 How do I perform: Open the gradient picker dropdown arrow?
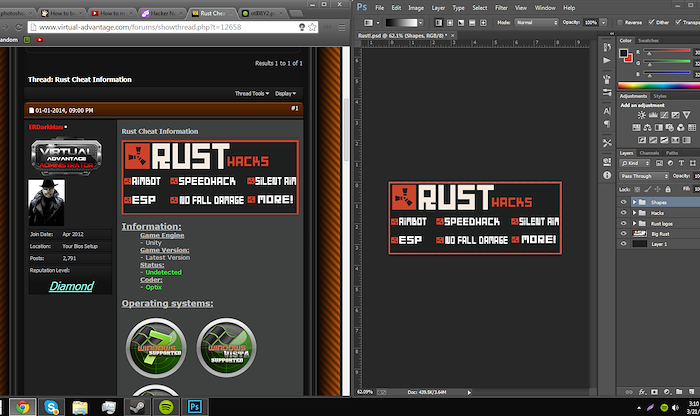[421, 22]
